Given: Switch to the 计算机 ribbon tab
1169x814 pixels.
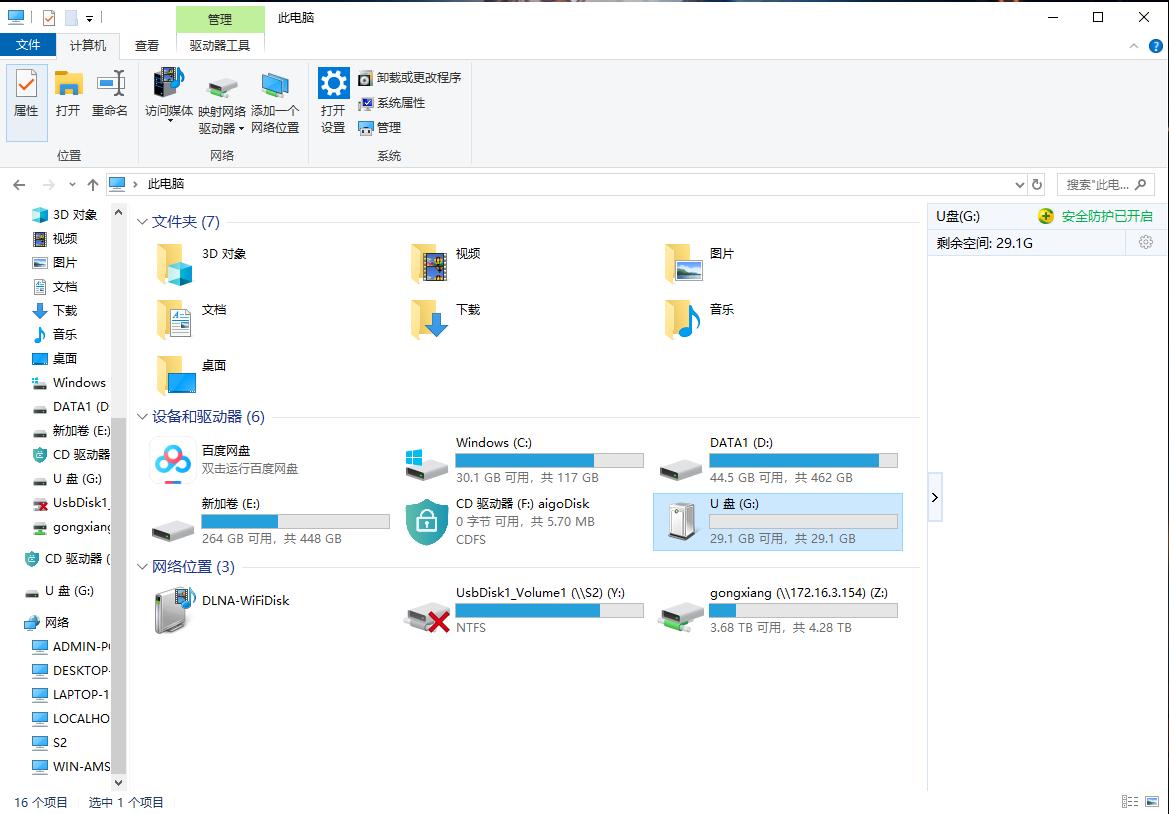Looking at the screenshot, I should [88, 45].
